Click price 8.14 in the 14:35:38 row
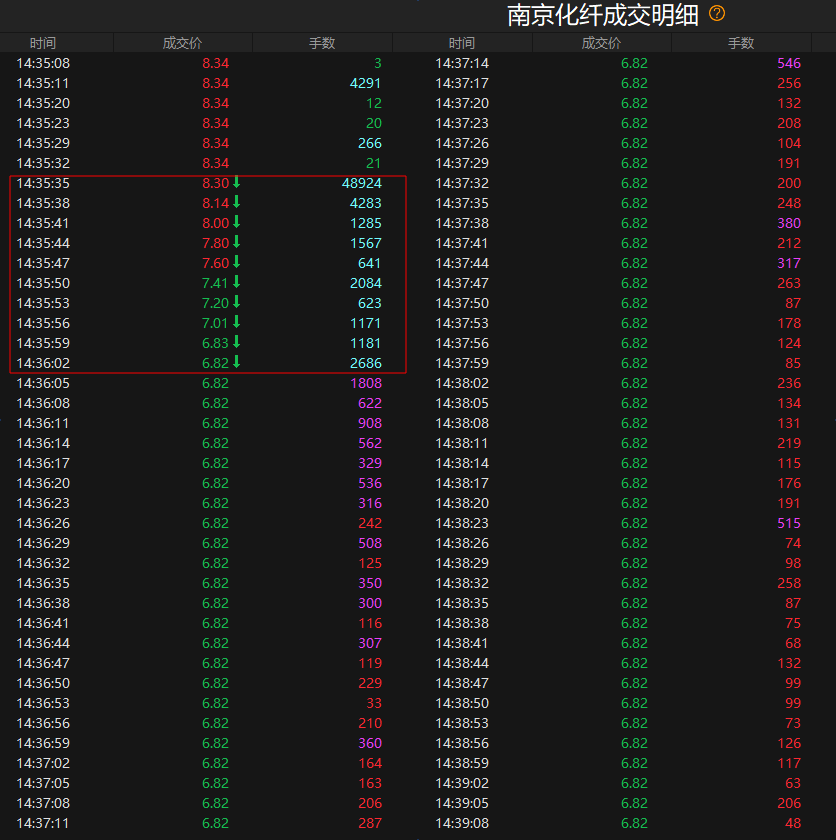836x840 pixels. (215, 203)
